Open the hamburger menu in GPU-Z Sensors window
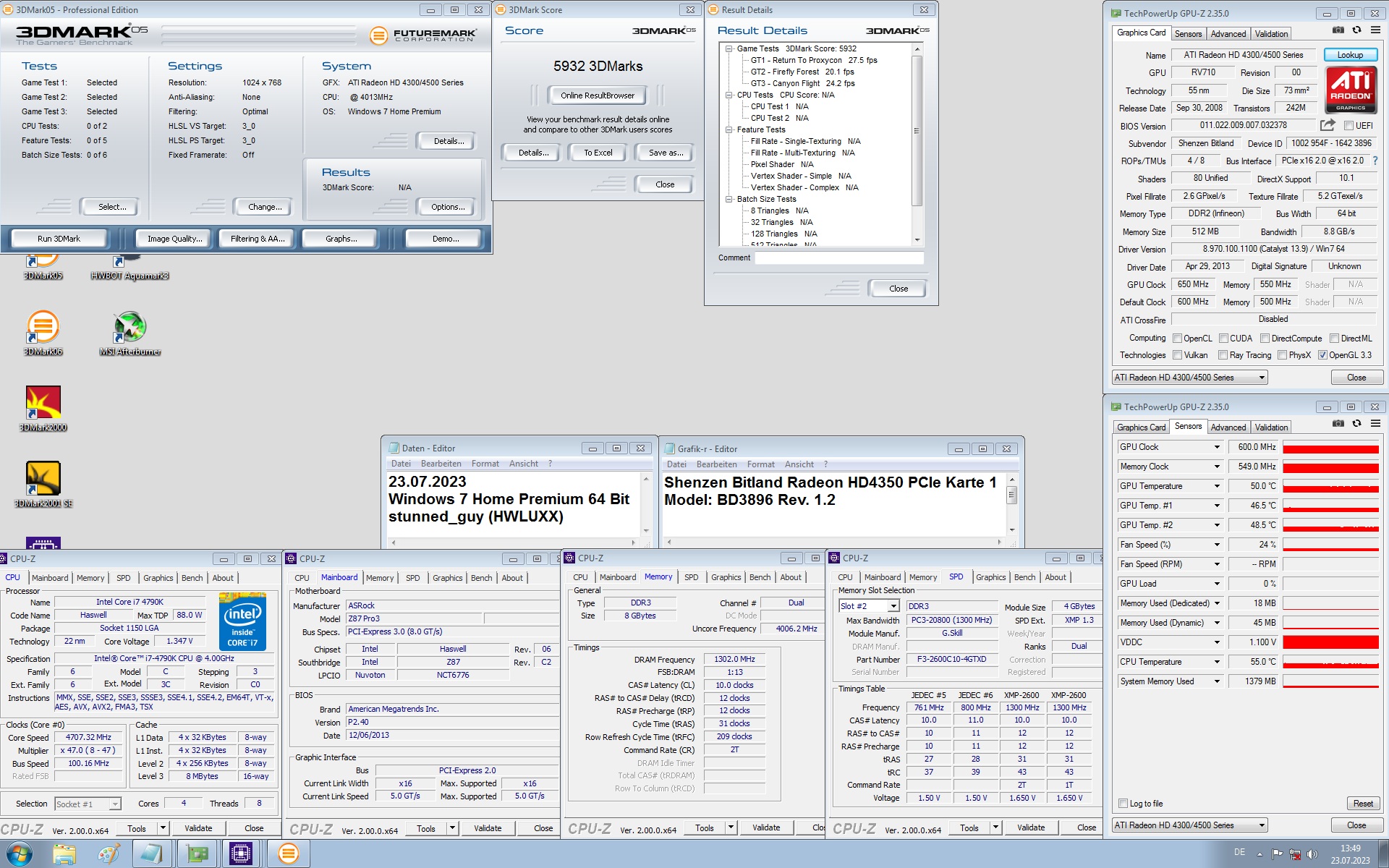Screen dimensions: 1389x868 tap(1375, 424)
